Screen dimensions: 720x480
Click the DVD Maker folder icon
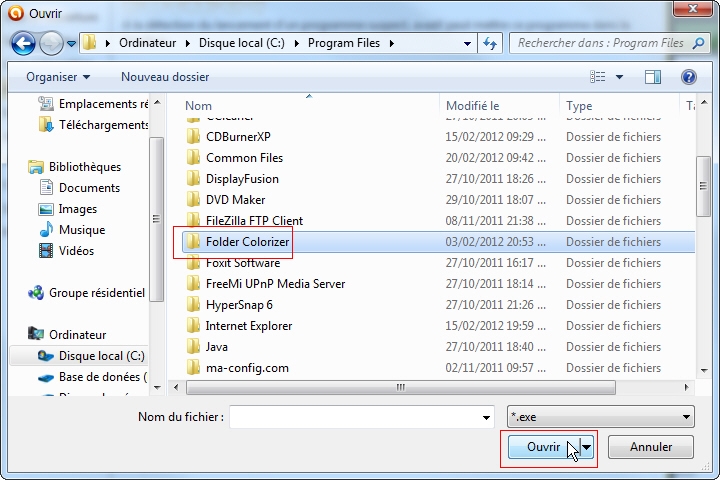(193, 200)
